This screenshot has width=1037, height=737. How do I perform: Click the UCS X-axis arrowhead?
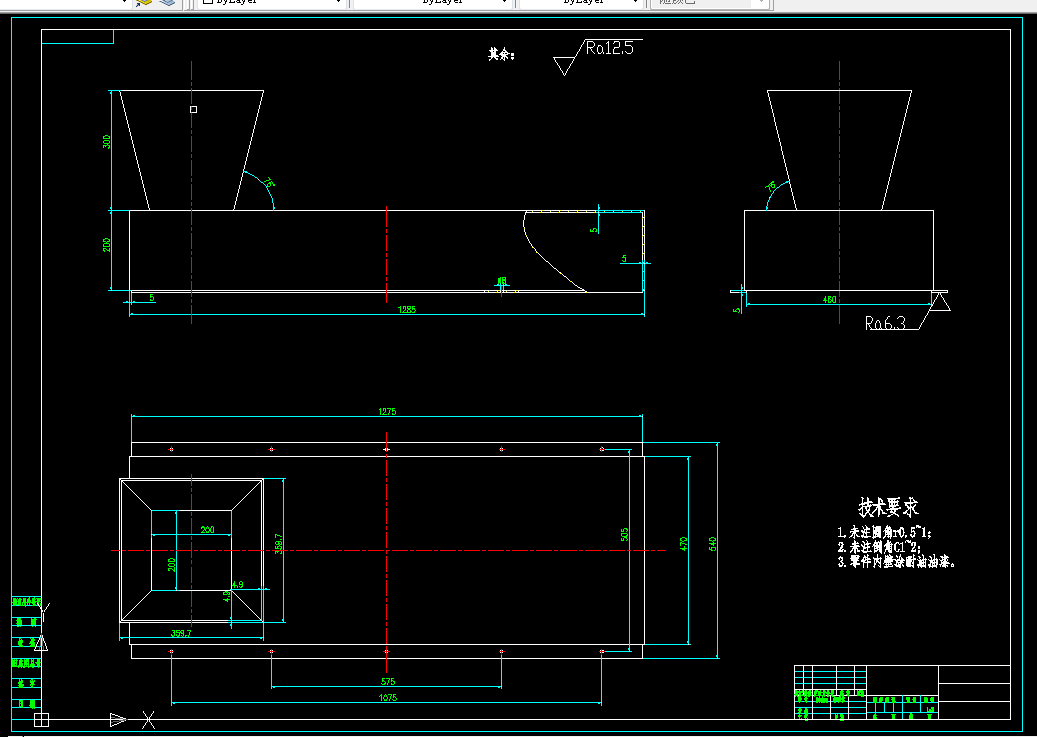pyautogui.click(x=118, y=720)
